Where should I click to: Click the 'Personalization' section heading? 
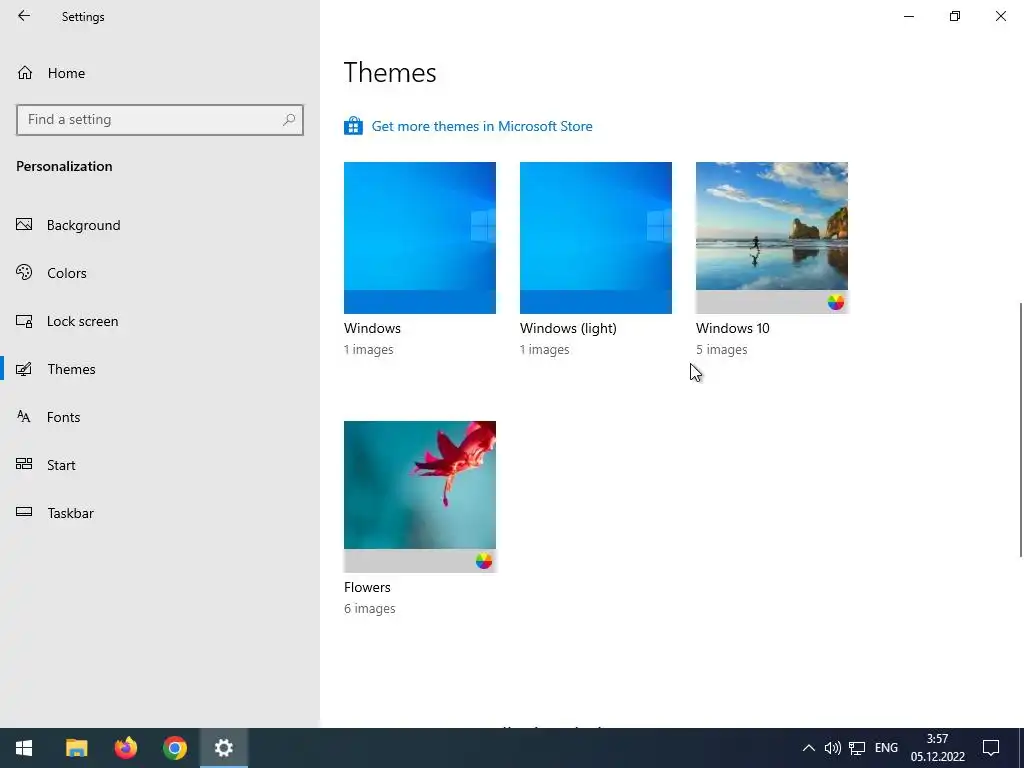(x=64, y=166)
